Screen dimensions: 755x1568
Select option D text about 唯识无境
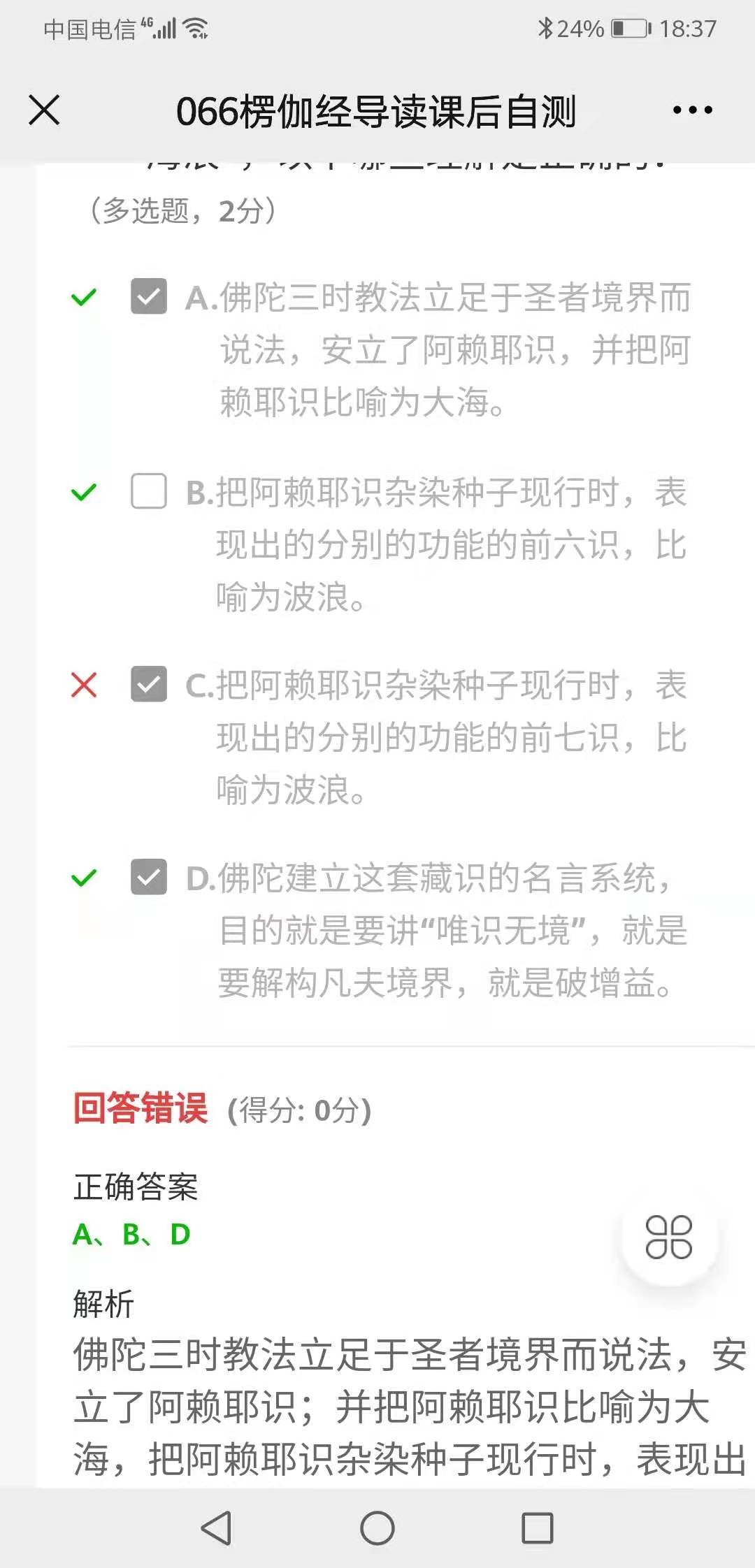pyautogui.click(x=437, y=930)
